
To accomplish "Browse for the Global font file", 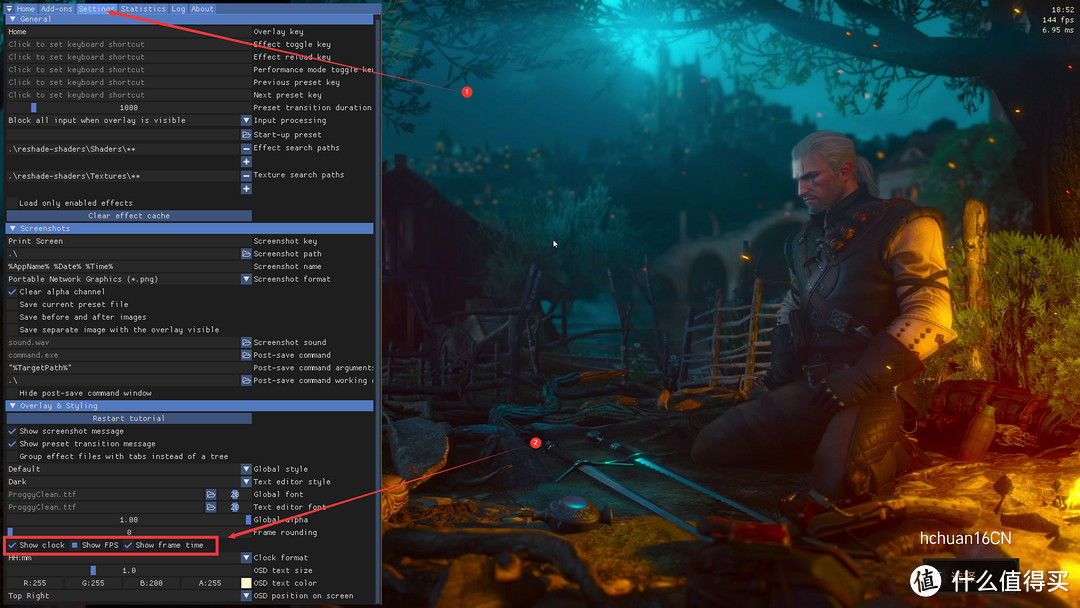I will pyautogui.click(x=211, y=494).
